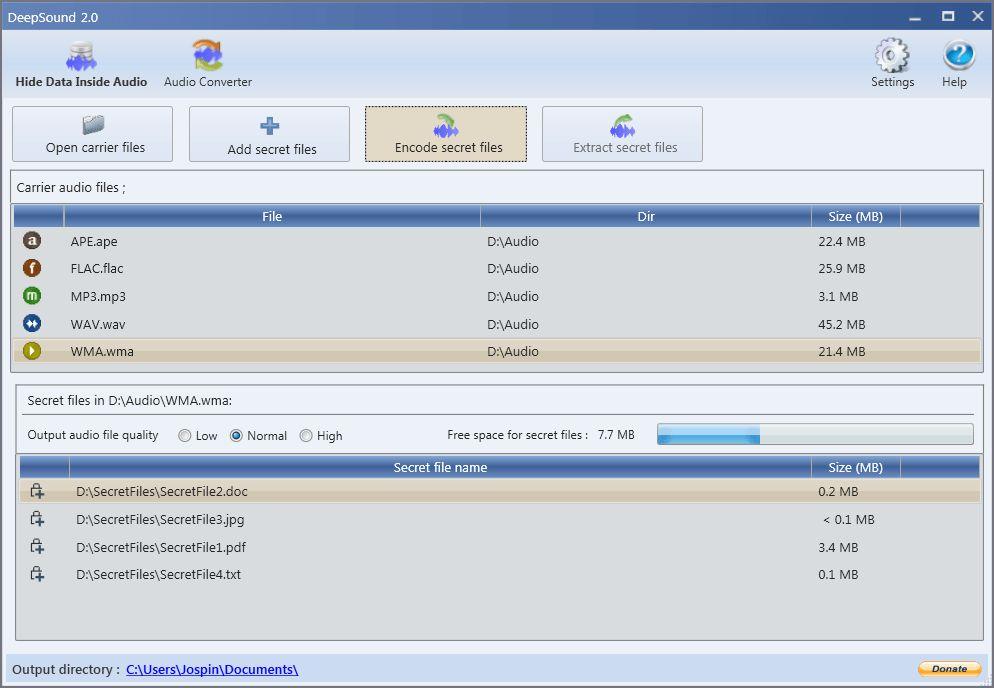Set output audio quality to Low
Viewport: 994px width, 688px height.
pyautogui.click(x=185, y=436)
